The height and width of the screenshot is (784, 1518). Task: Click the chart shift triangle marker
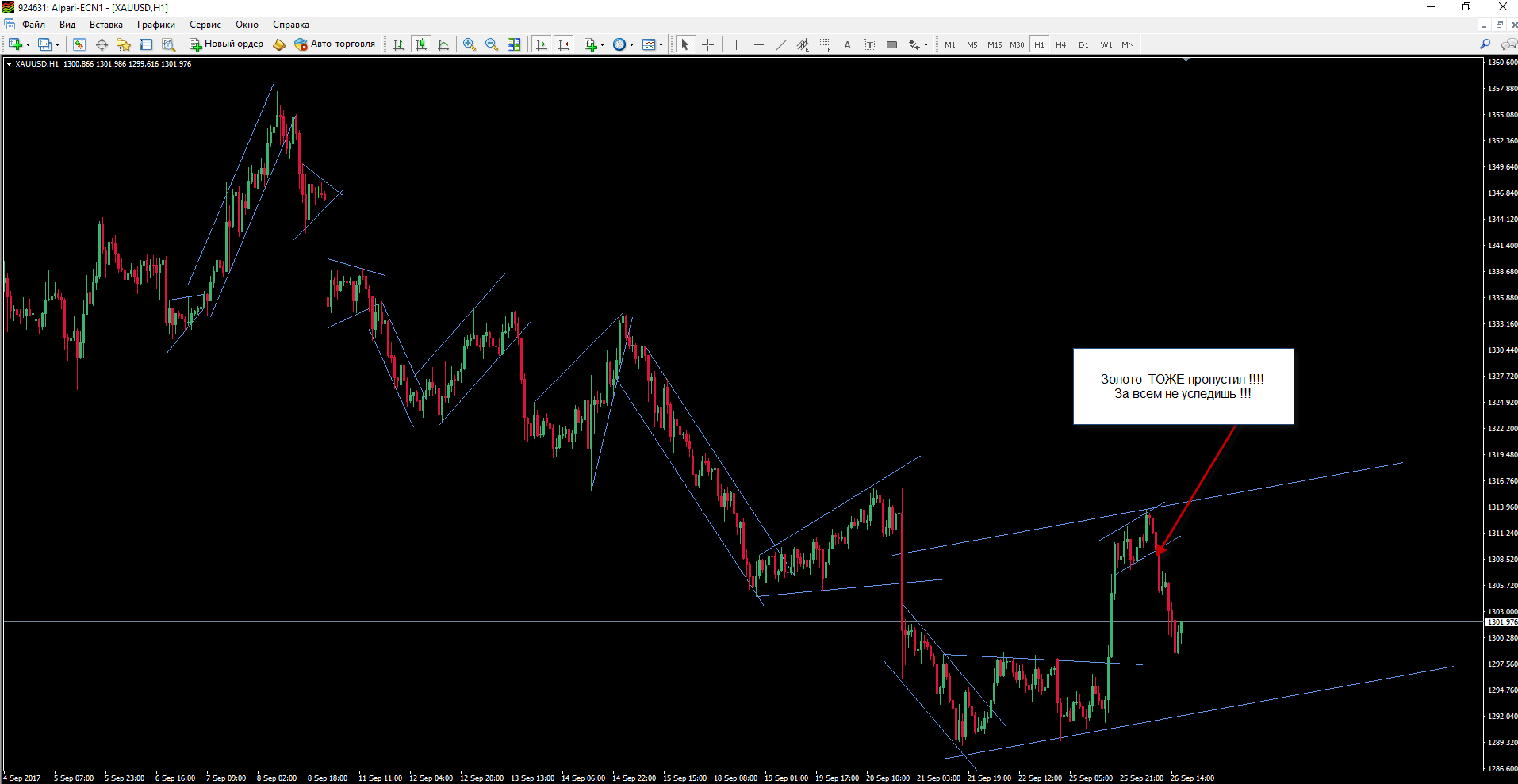click(1186, 60)
